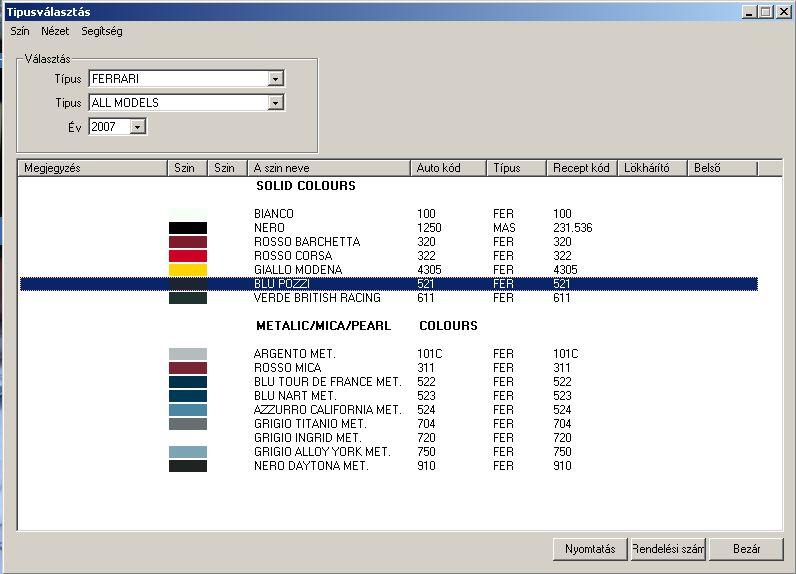Select the BIANCO color row
Image resolution: width=796 pixels, height=574 pixels.
pyautogui.click(x=274, y=214)
